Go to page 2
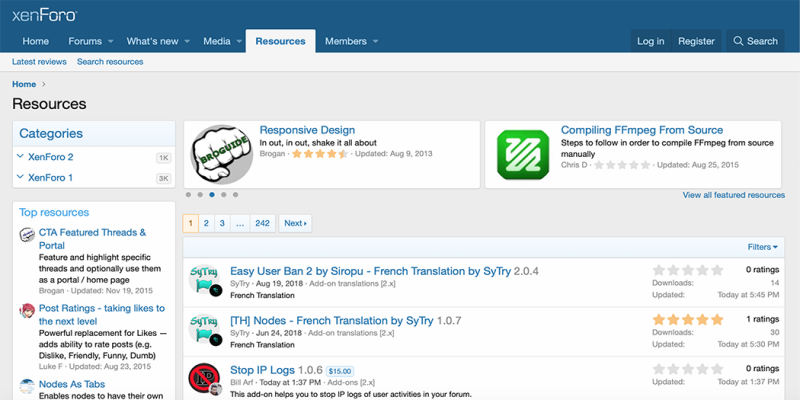Screen dimensions: 800x400 click(206, 223)
